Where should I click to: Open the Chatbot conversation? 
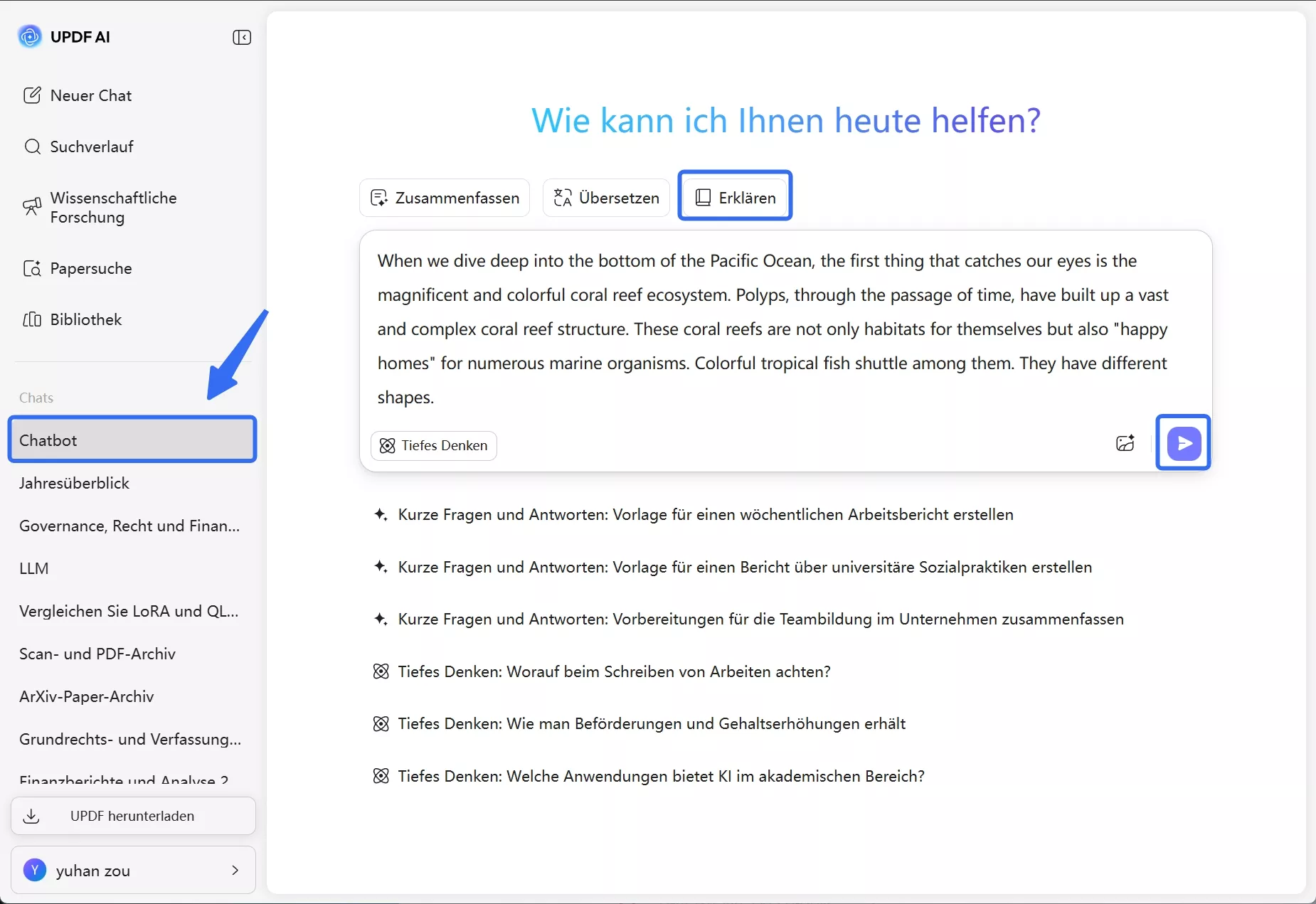pos(132,440)
